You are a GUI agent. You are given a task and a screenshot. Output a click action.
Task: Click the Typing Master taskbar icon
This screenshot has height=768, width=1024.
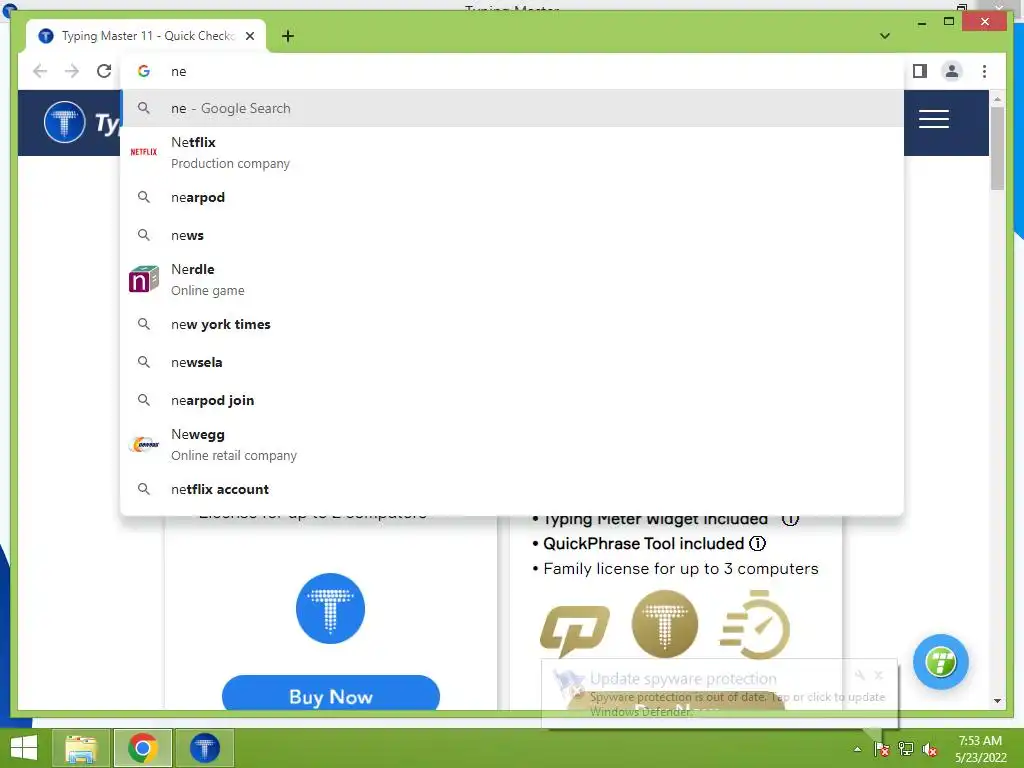click(204, 748)
